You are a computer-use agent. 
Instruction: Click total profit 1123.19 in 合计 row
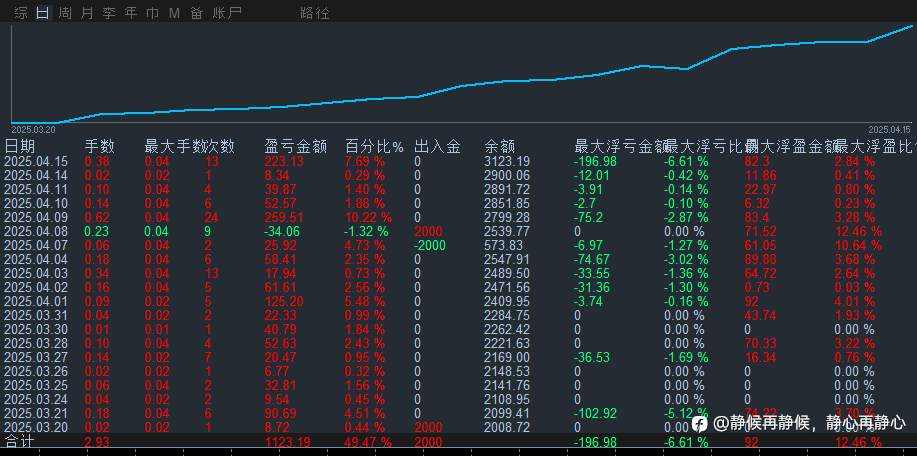[287, 442]
